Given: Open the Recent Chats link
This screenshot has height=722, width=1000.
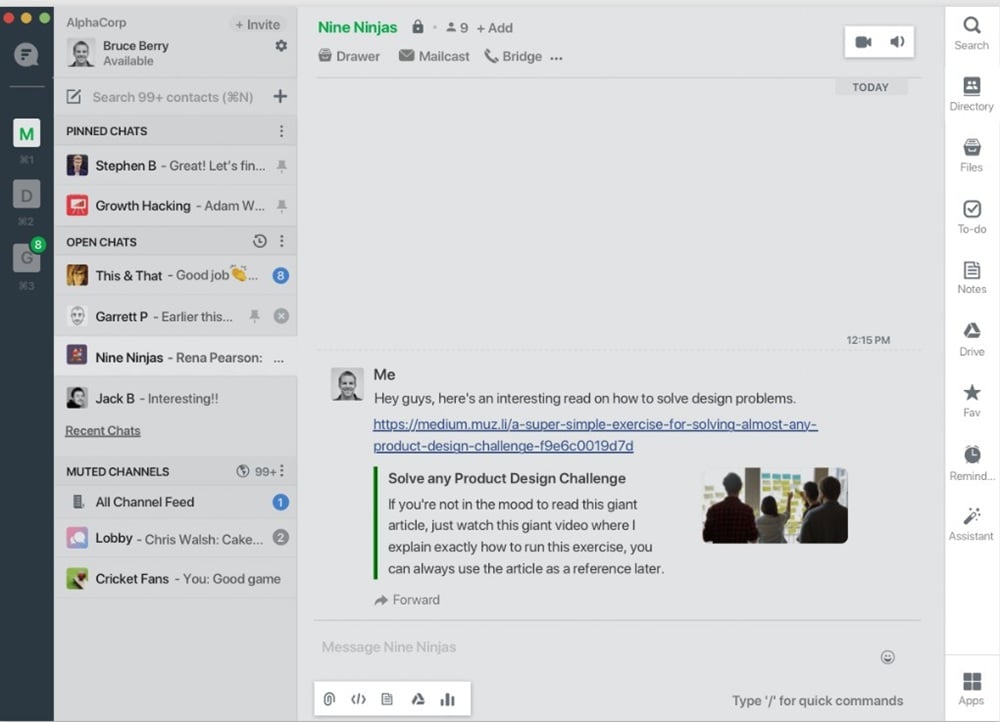Looking at the screenshot, I should [103, 431].
